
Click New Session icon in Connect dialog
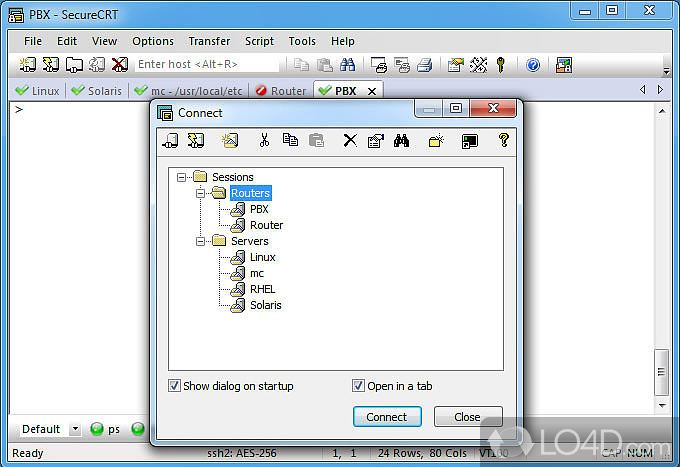pos(230,140)
